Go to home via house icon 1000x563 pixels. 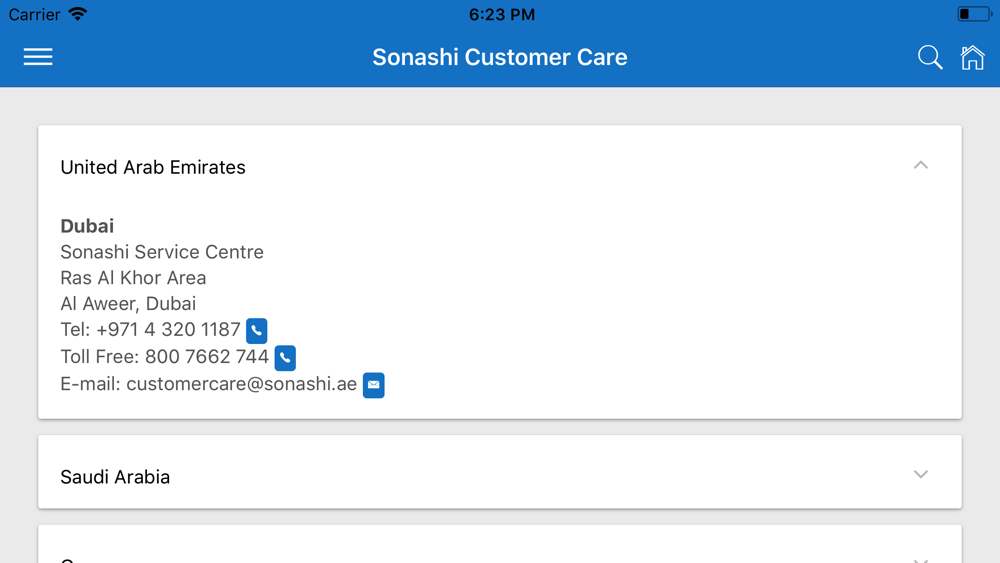pos(973,57)
